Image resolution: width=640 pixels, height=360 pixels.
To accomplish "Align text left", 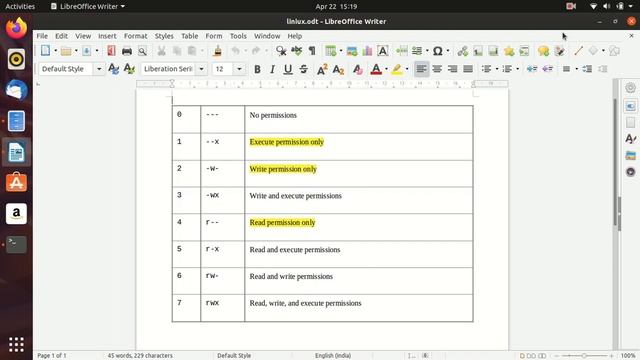I will (x=421, y=69).
